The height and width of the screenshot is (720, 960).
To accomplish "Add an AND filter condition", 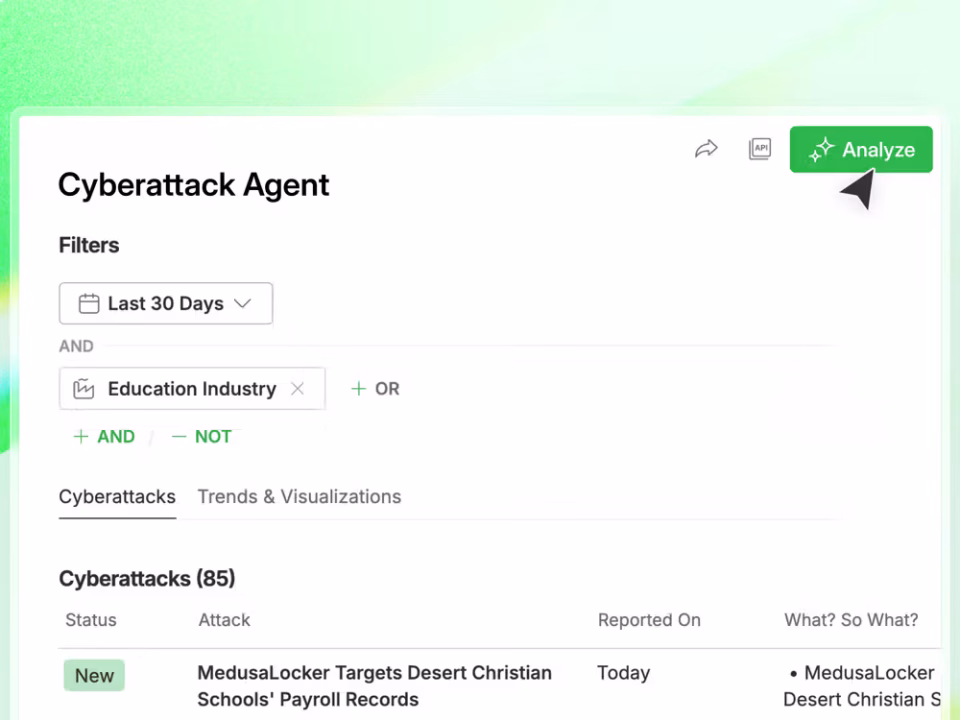I will coord(104,437).
